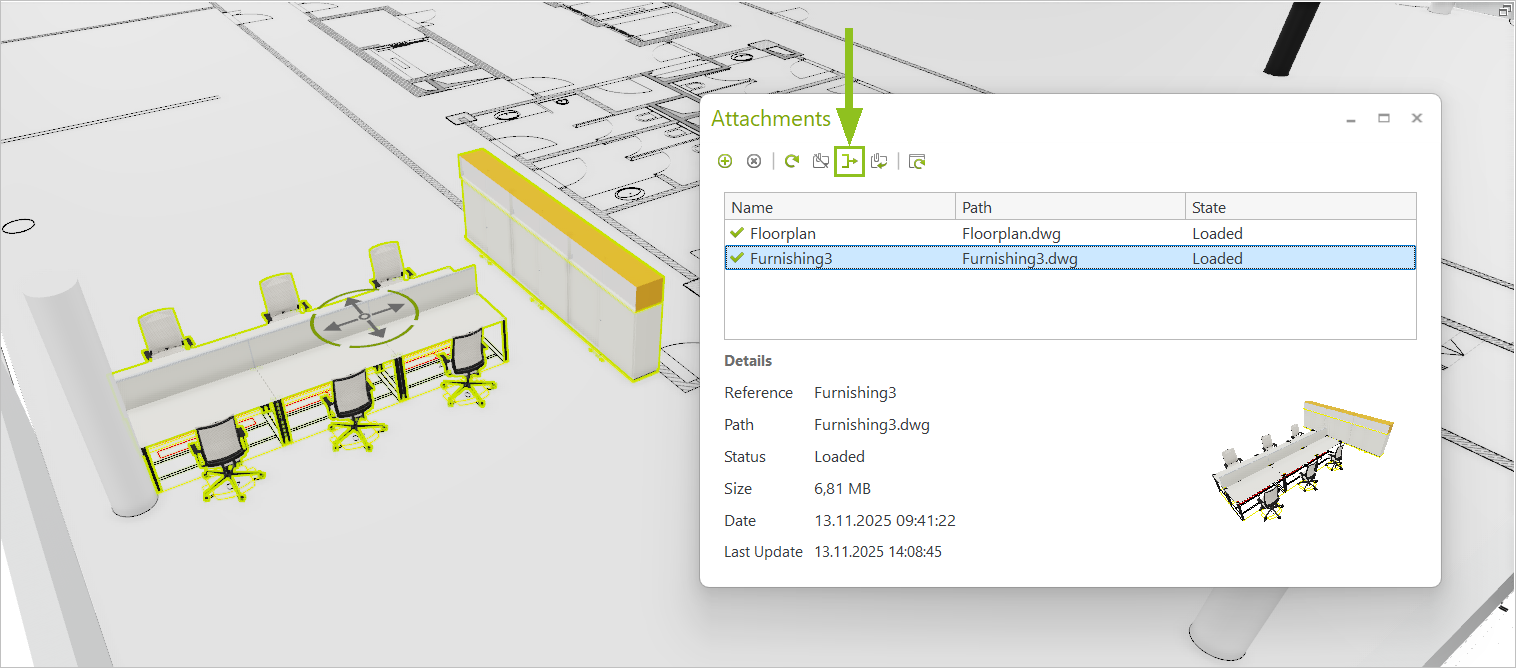Click the Furnishing3.dwg path link in Details
Viewport: 1516px width, 668px height.
coord(871,424)
